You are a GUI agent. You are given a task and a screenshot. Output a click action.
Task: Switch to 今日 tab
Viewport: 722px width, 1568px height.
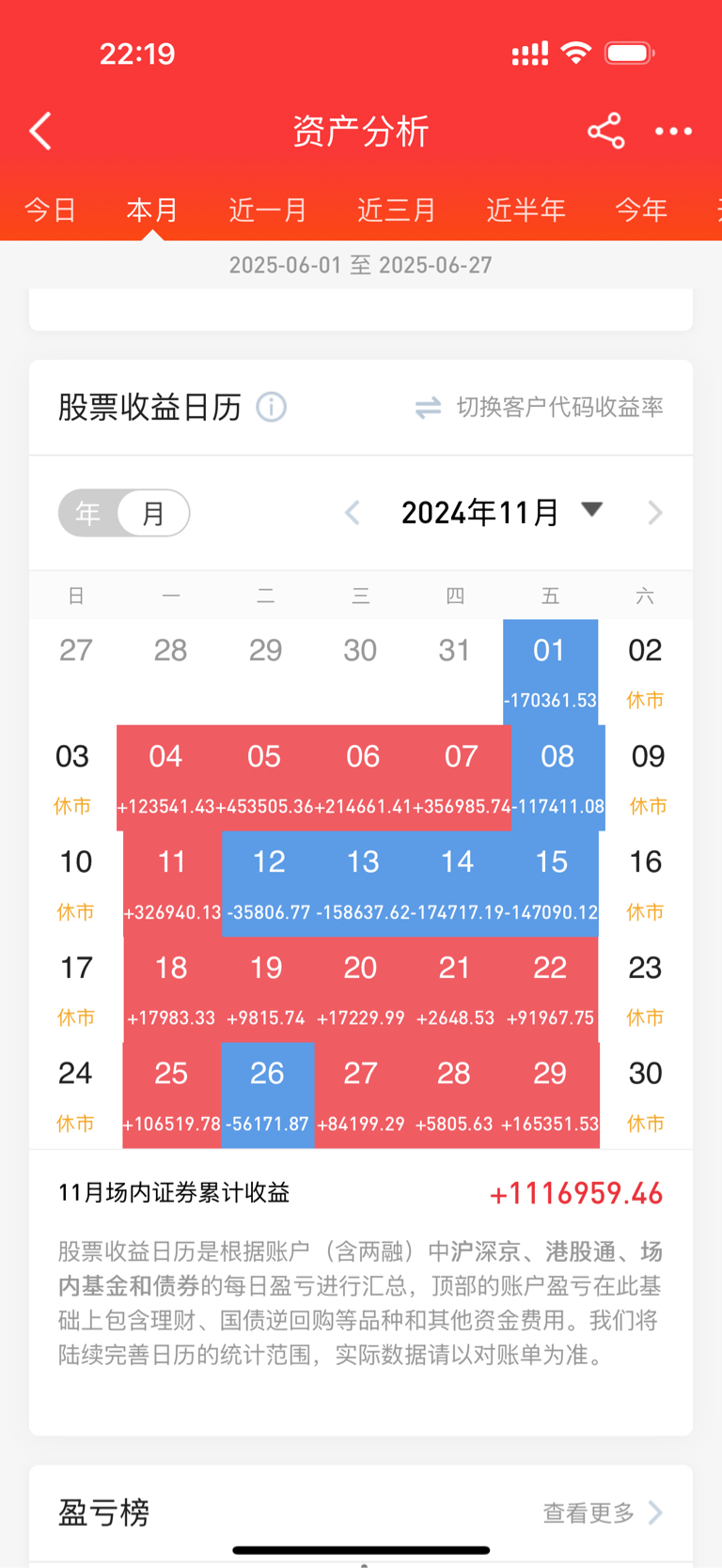(x=50, y=210)
